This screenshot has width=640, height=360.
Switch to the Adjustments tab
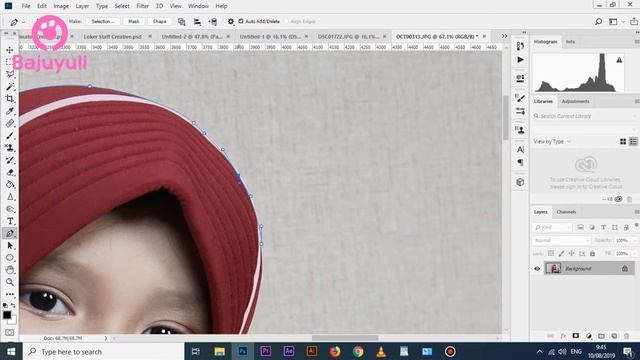[576, 101]
